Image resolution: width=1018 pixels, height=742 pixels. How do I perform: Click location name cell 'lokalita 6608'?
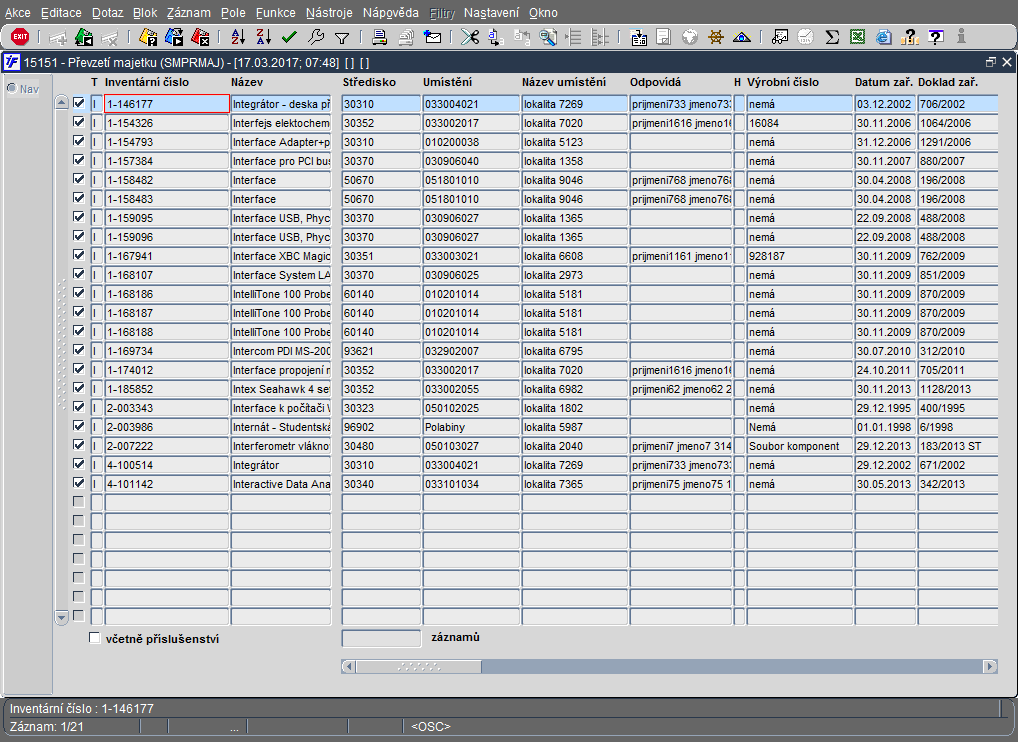coord(574,256)
